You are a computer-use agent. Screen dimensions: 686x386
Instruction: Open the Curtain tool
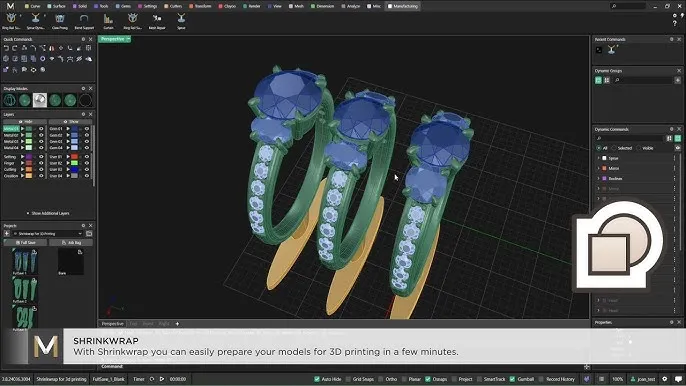pyautogui.click(x=108, y=21)
